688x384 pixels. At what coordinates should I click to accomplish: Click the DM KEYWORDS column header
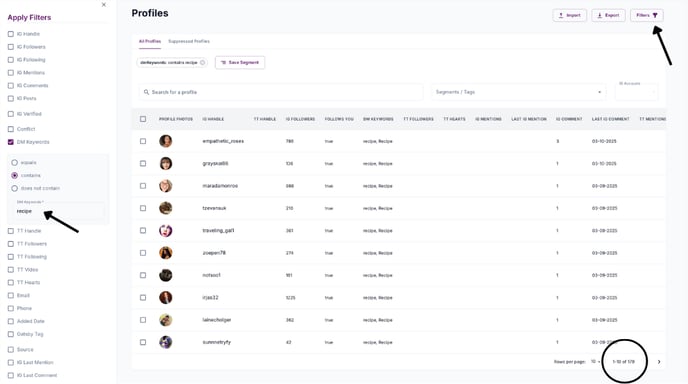pos(378,119)
